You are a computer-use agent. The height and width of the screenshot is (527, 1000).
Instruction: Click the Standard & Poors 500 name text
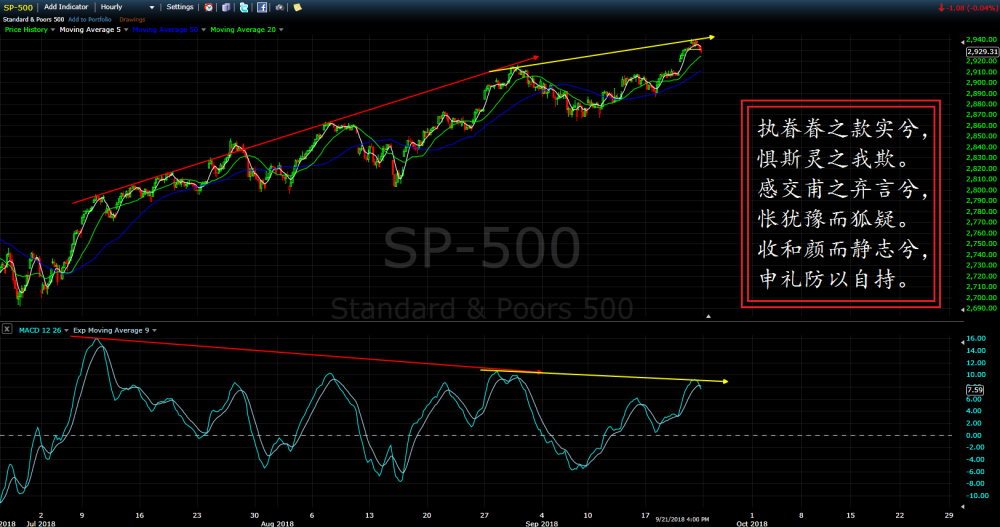(x=33, y=20)
